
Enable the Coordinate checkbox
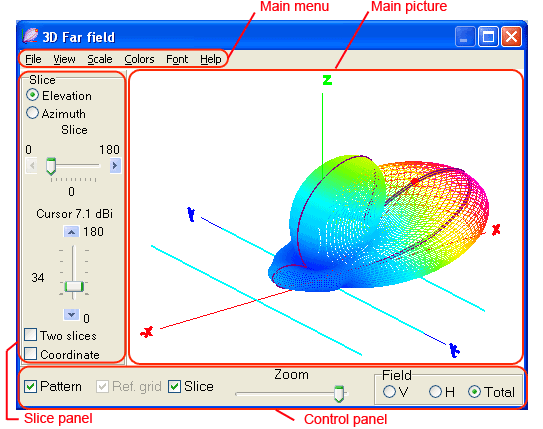click(30, 354)
